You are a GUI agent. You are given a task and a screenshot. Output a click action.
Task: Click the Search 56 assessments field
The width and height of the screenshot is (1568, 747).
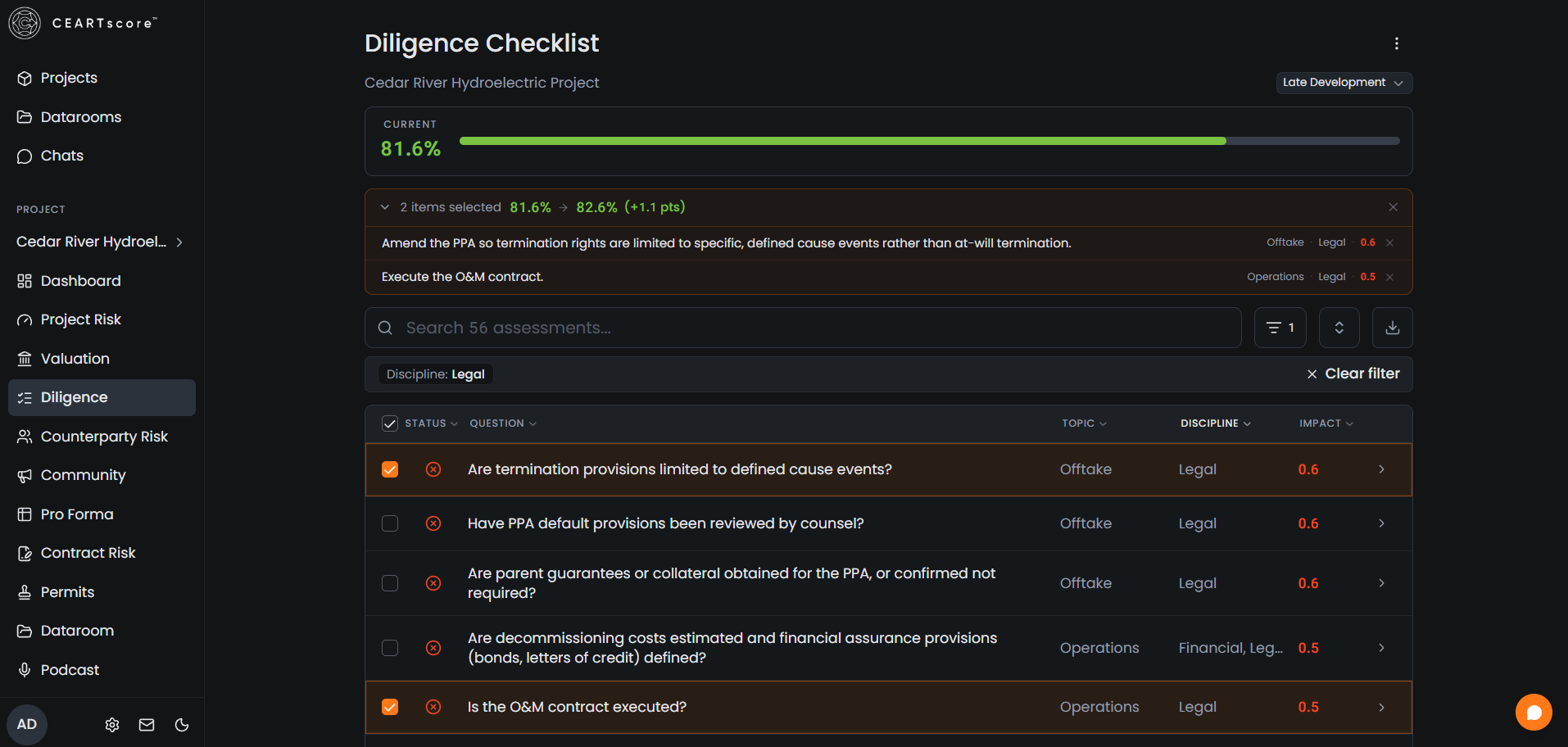[803, 328]
